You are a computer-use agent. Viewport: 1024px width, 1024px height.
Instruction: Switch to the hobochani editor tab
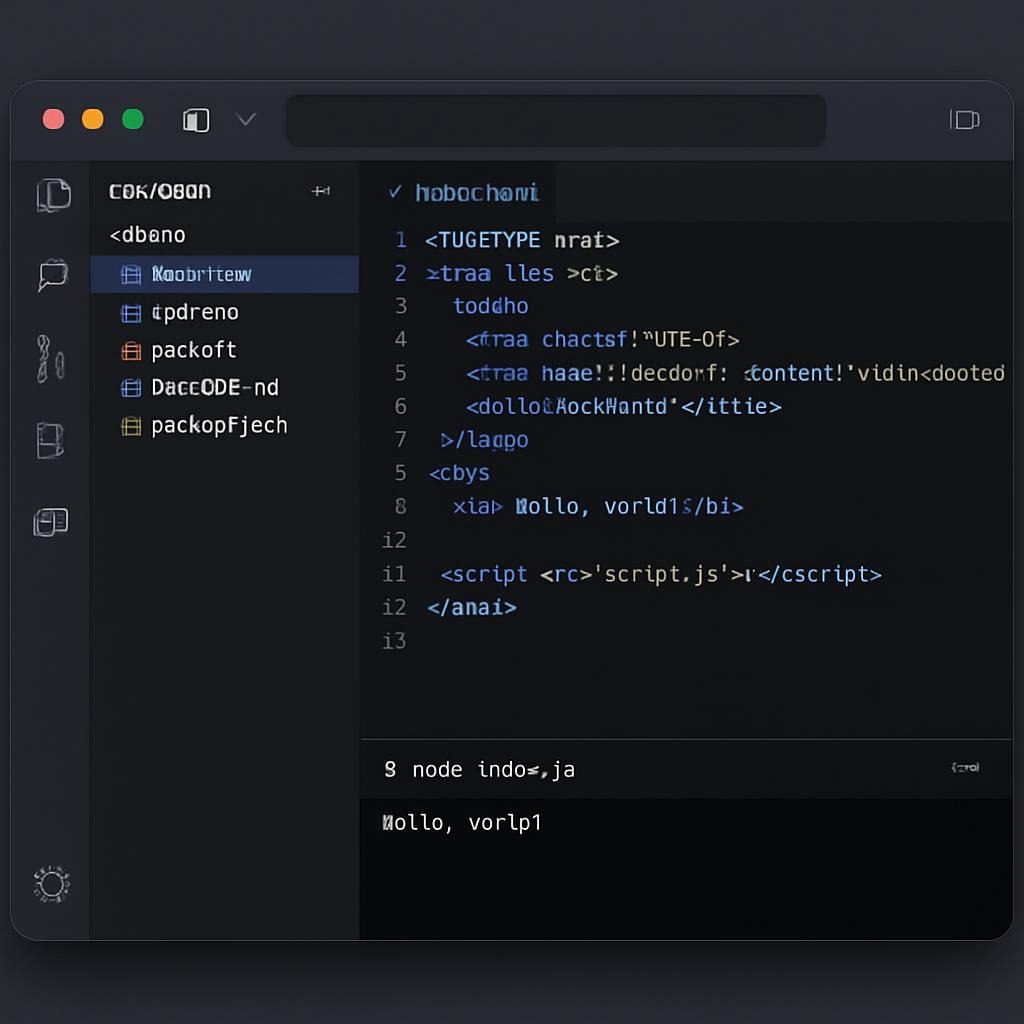[465, 192]
